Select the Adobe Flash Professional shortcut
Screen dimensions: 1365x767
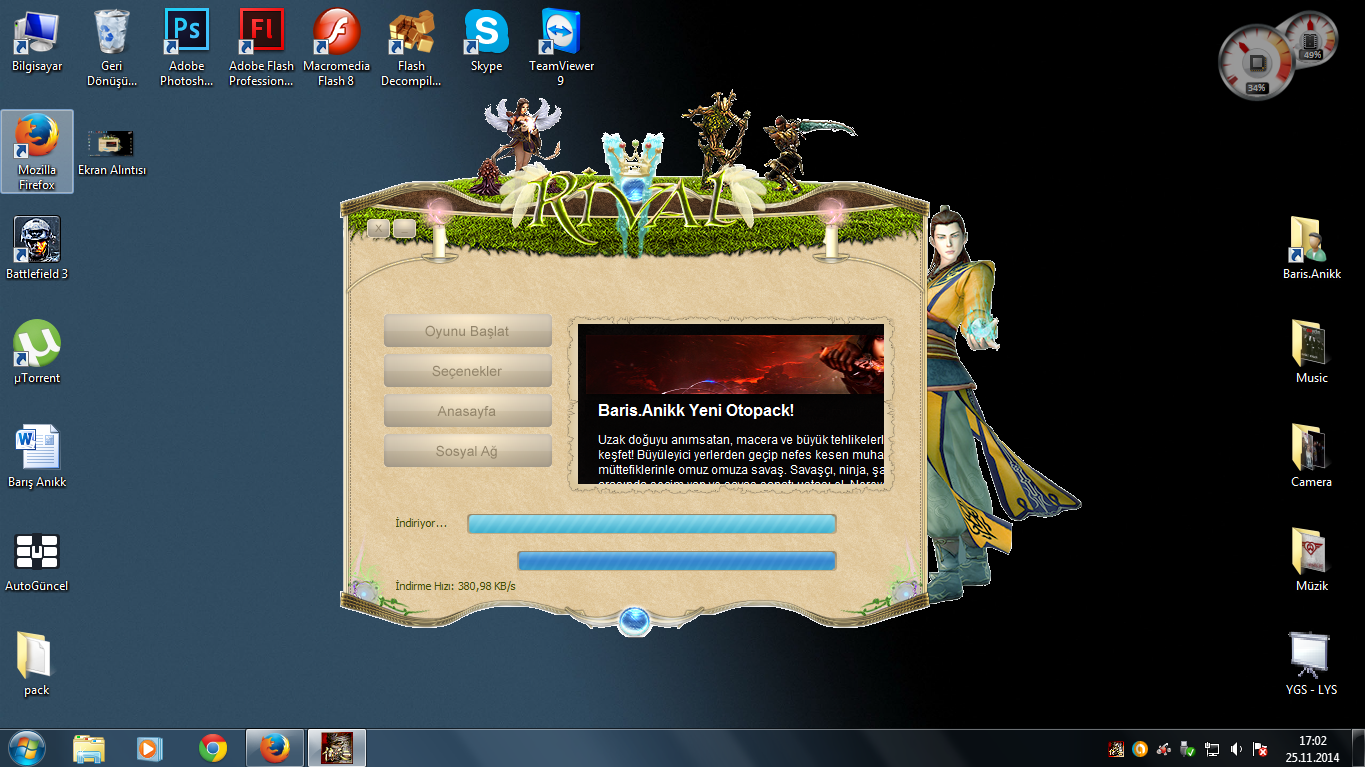[261, 48]
